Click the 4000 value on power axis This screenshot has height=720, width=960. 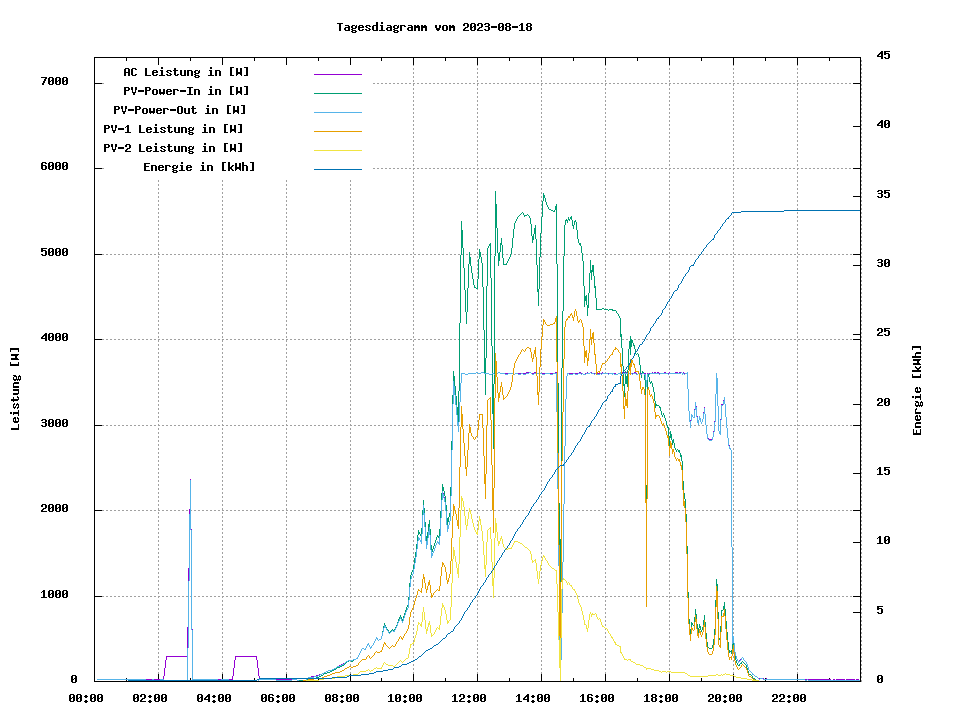[54, 338]
